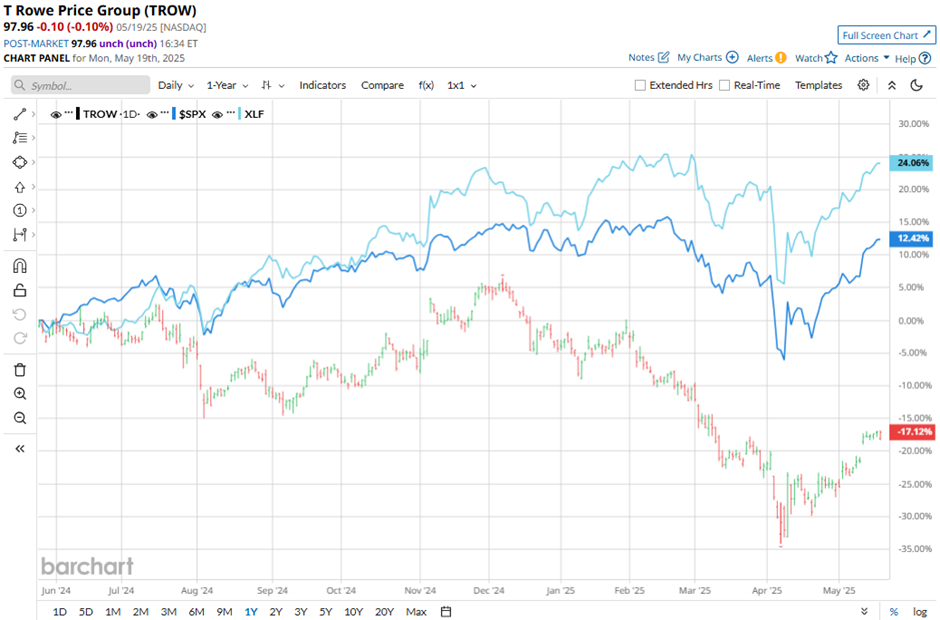Screen dimensions: 940x620
Task: Select the trend line drawing tool
Action: 19,114
